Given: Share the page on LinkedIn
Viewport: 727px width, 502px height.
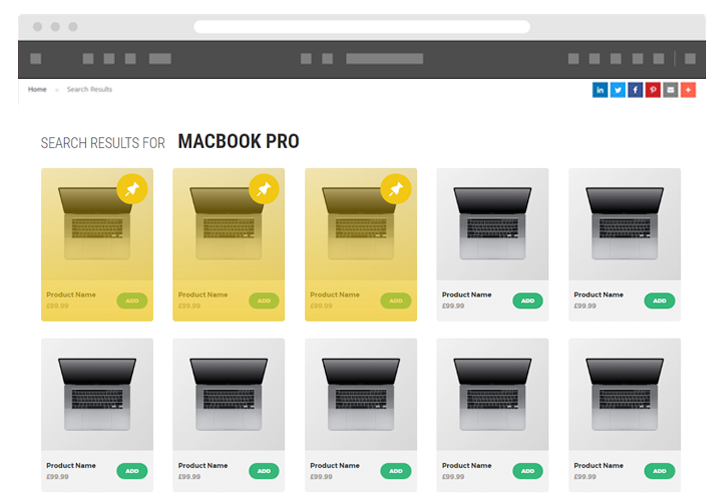Looking at the screenshot, I should point(599,90).
